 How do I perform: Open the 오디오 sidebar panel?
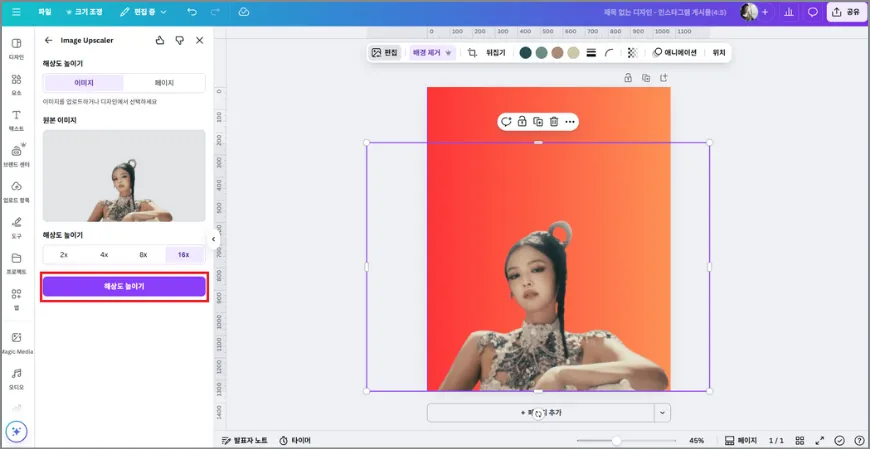[17, 378]
